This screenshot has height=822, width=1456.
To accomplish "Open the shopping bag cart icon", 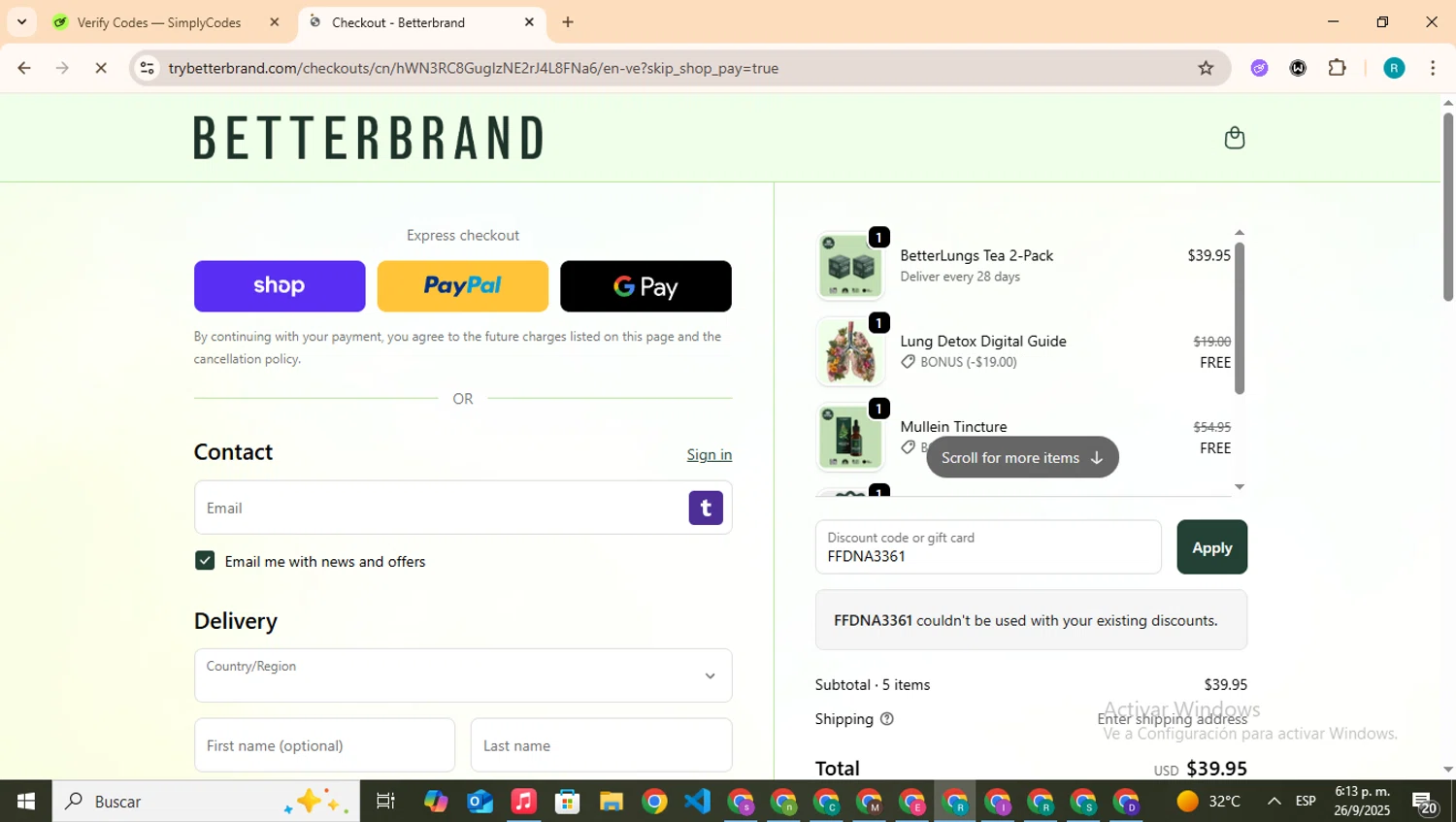I will tap(1234, 138).
